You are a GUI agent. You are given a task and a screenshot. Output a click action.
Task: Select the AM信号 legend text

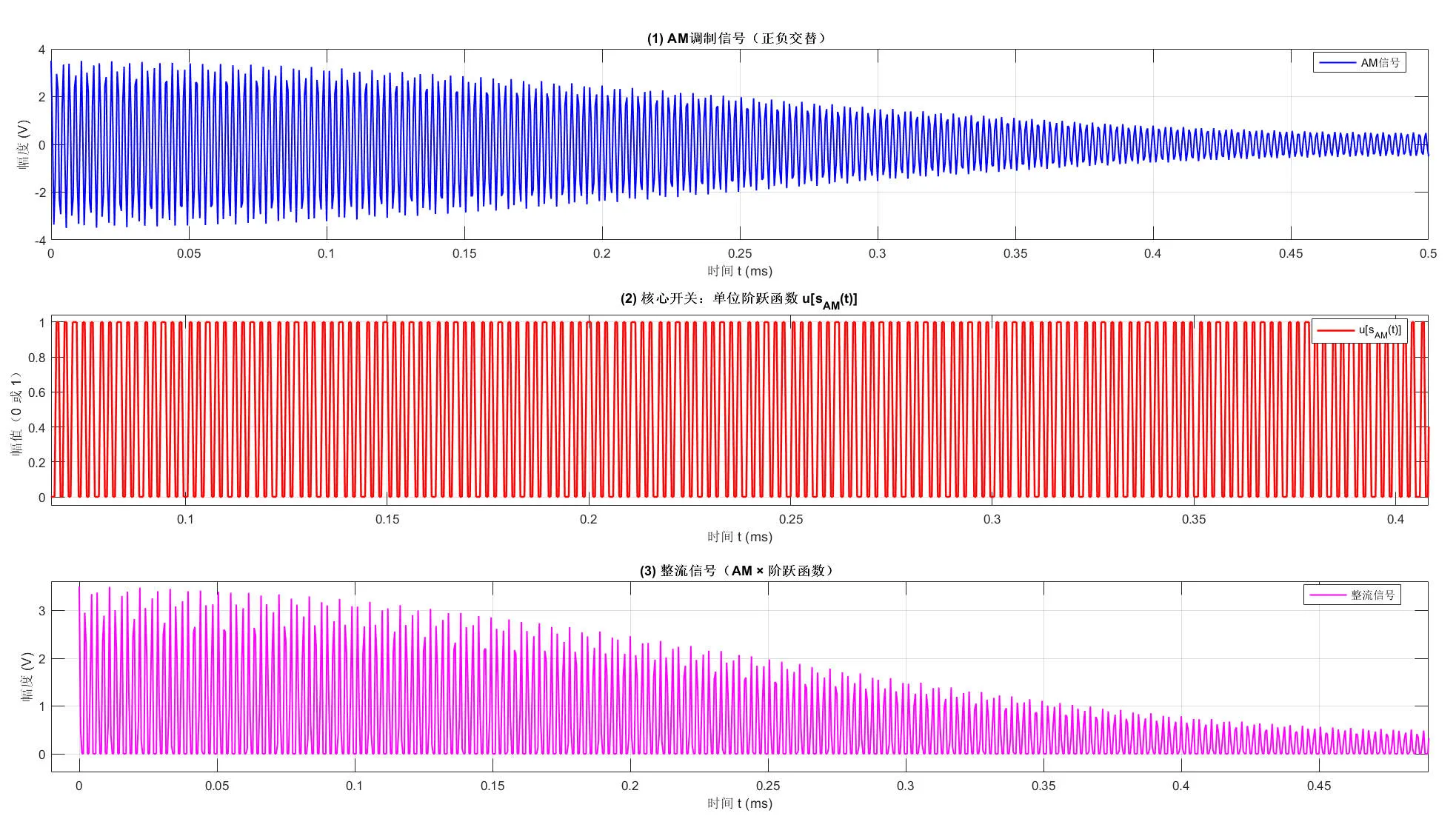tap(1380, 63)
